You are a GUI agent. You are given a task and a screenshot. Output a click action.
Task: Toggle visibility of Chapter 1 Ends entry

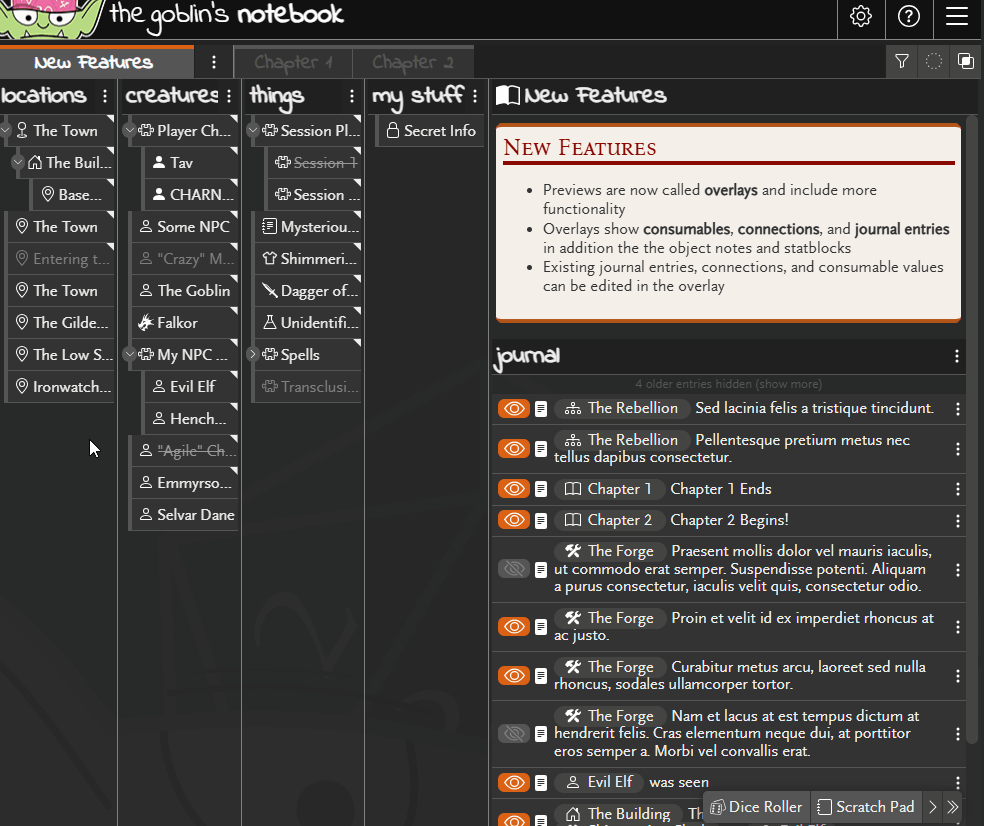(x=514, y=489)
